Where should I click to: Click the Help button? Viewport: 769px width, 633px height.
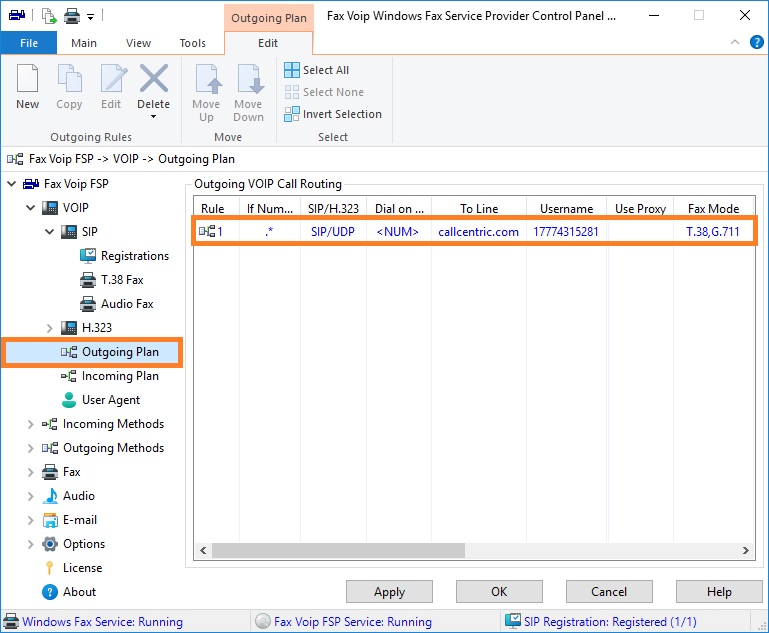pos(719,592)
